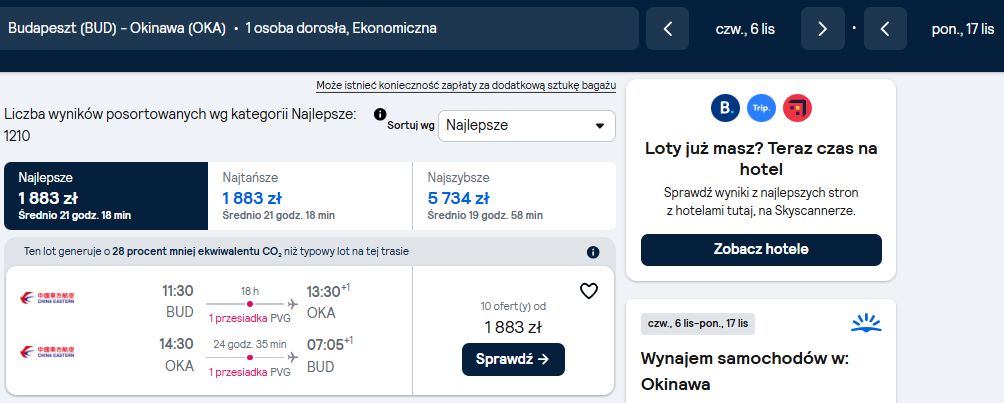
Task: Click the Trip.com logo icon
Action: (761, 108)
